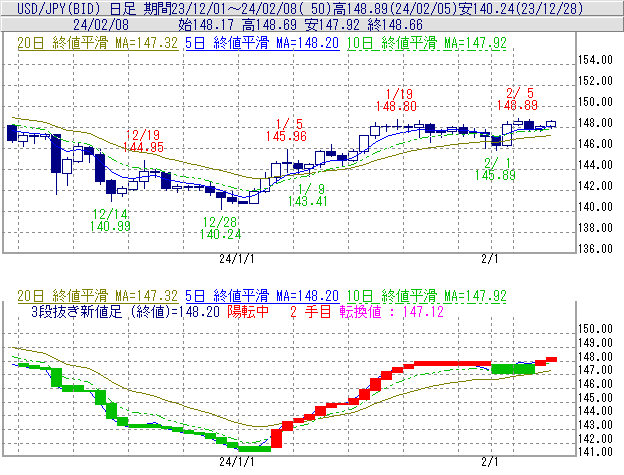Click the high value 高148.69 in the header
The width and height of the screenshot is (624, 475).
(x=269, y=25)
